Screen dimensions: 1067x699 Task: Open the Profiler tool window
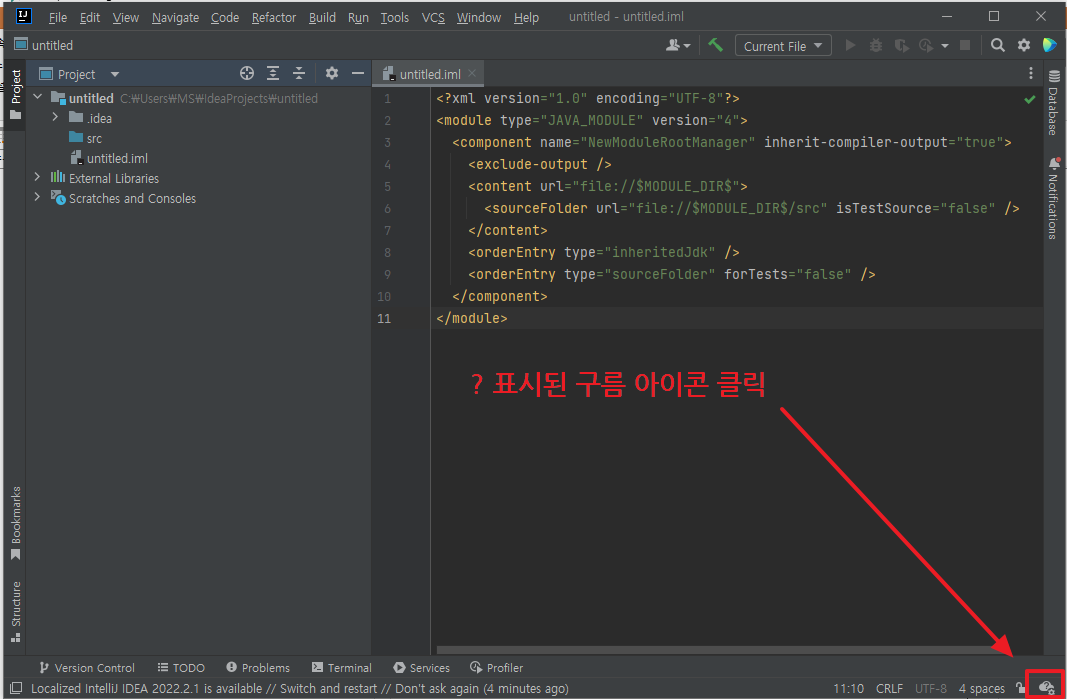[x=497, y=668]
